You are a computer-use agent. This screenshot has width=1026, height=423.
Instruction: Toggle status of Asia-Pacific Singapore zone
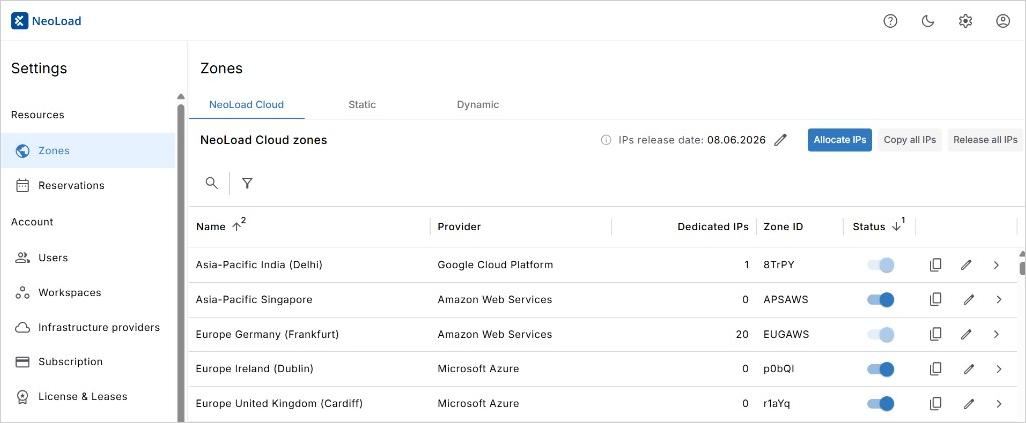coord(880,299)
